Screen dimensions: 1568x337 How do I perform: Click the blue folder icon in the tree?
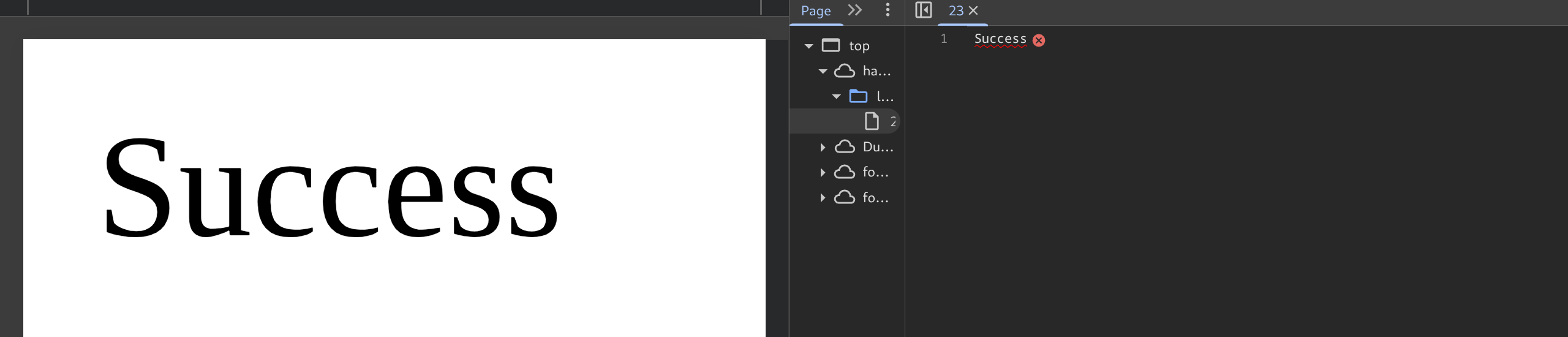858,96
